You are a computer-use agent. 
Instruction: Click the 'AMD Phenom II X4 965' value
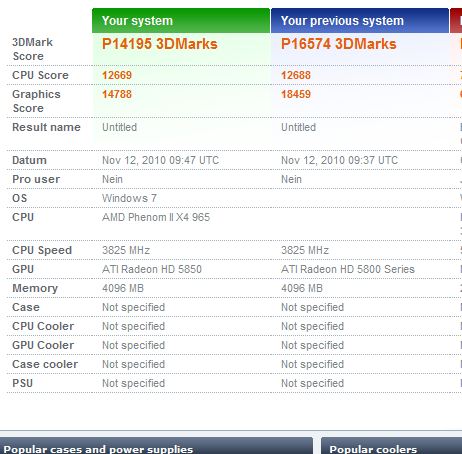(156, 217)
